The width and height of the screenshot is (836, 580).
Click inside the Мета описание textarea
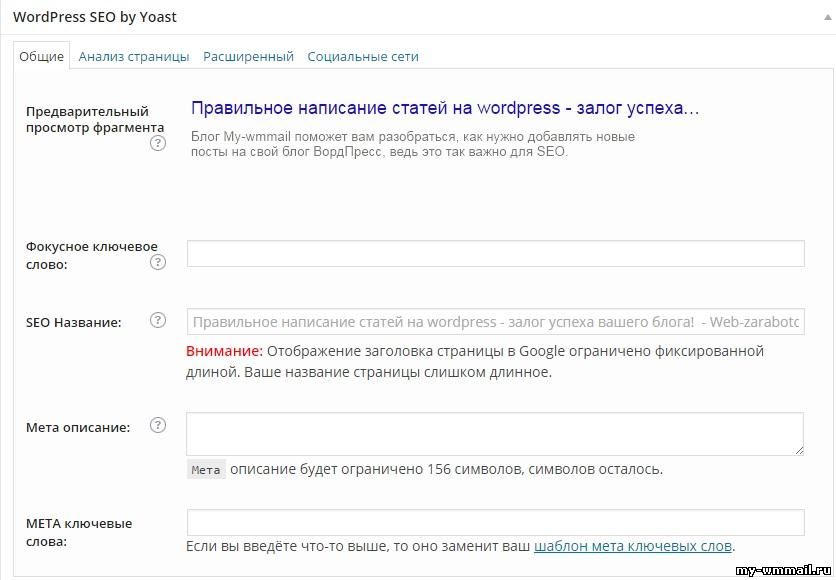coord(495,434)
